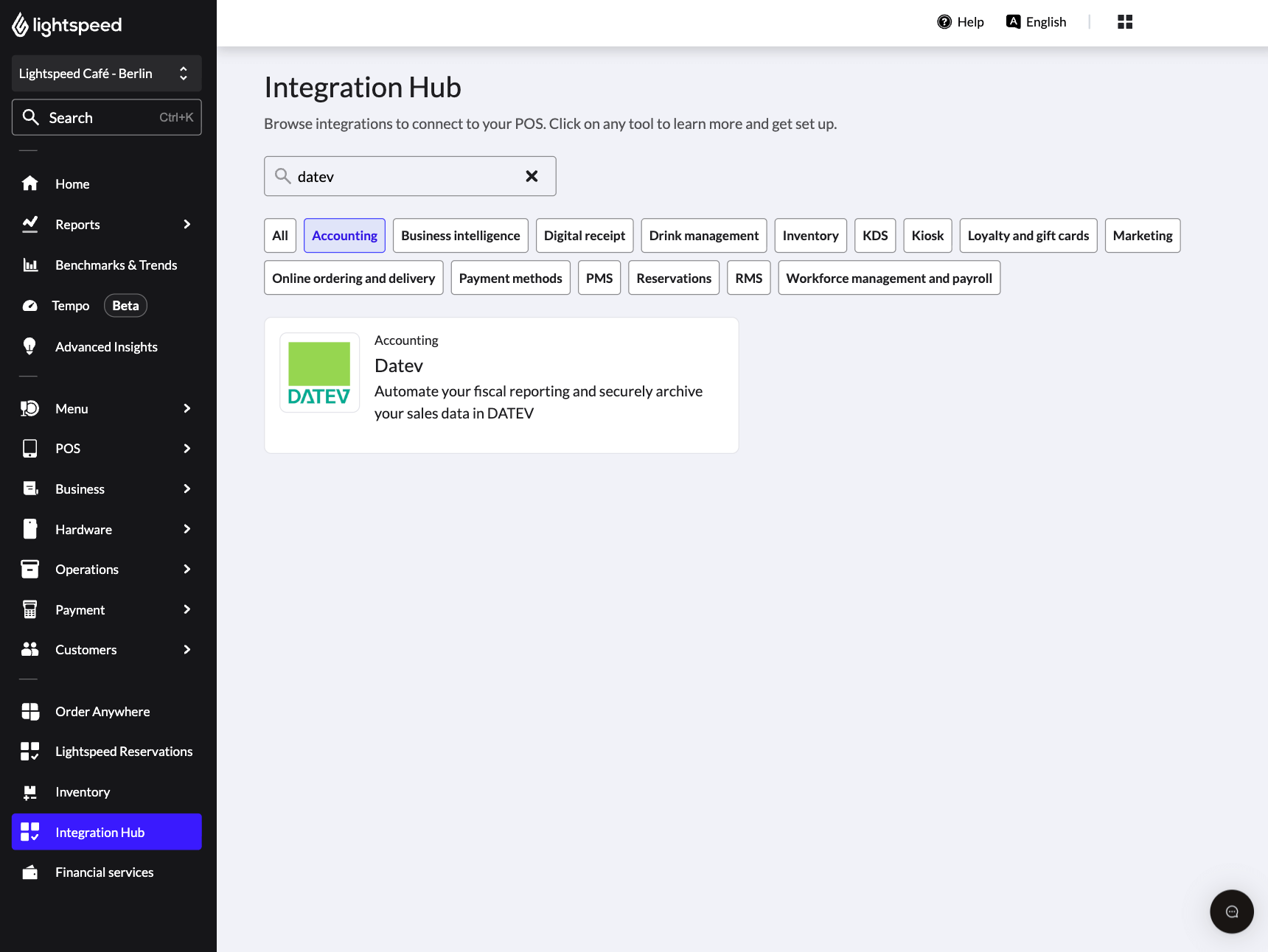Expand the Customers section
The height and width of the screenshot is (952, 1268).
click(x=86, y=649)
